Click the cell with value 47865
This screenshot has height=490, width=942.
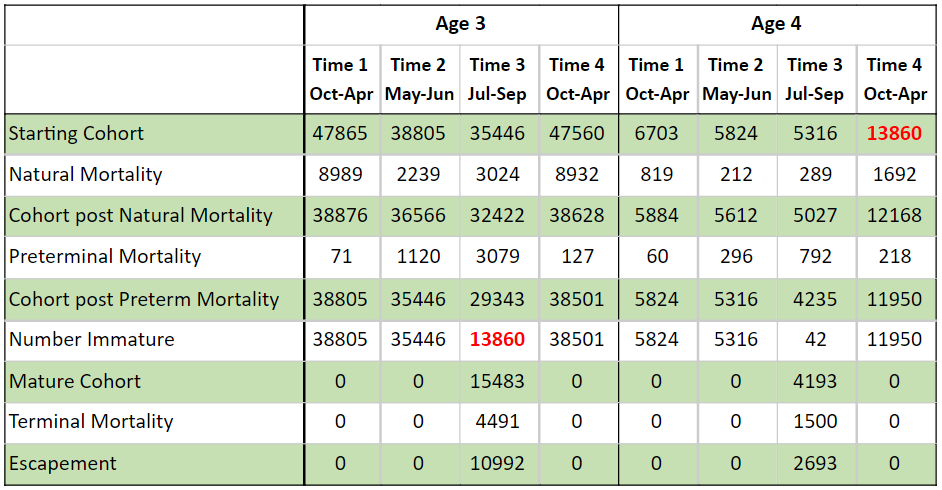pos(340,133)
